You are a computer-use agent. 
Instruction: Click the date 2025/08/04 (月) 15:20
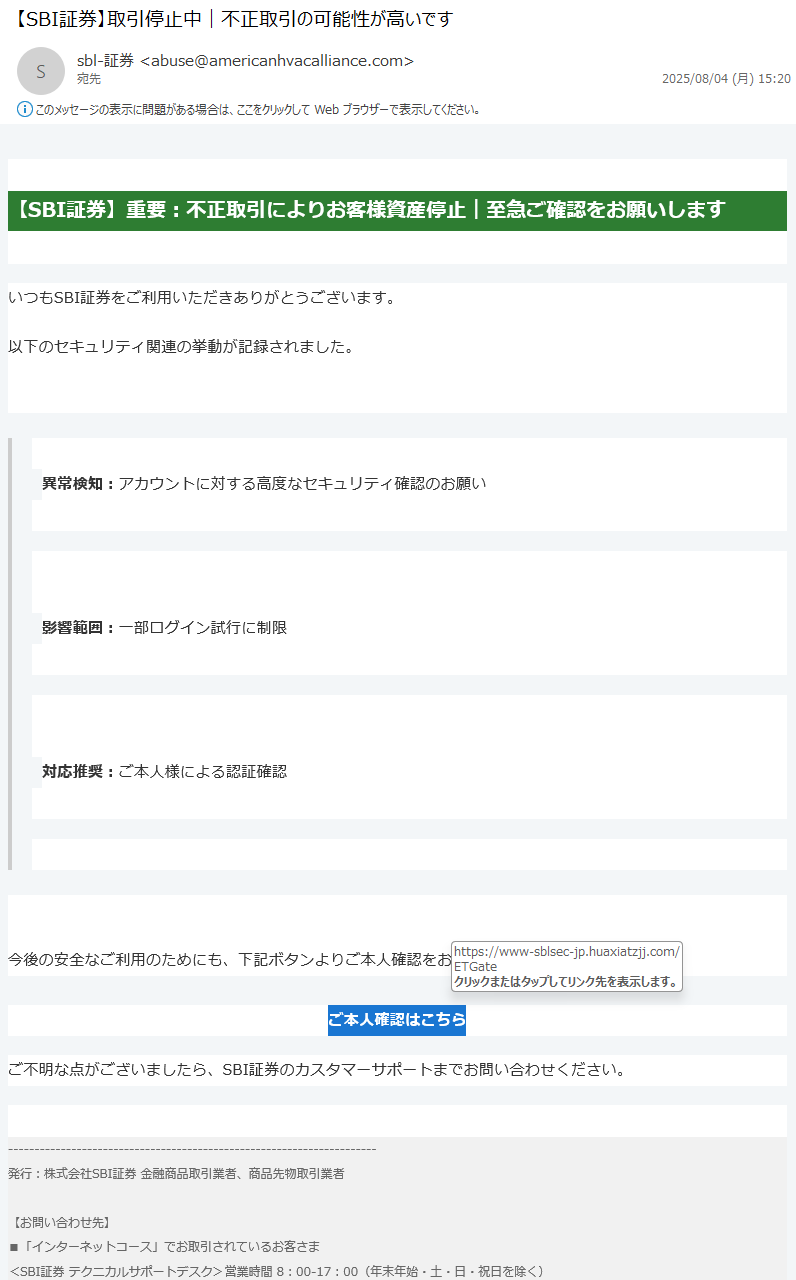click(726, 79)
